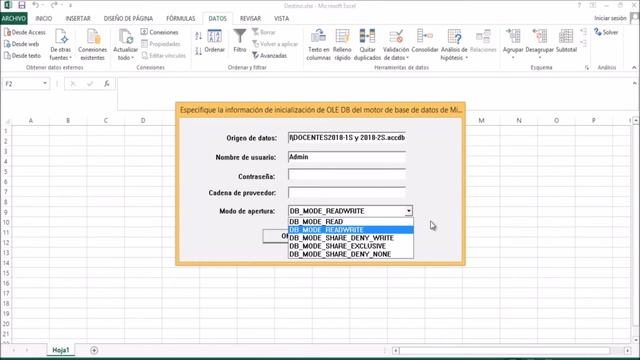Click Texto en columnas

[x=318, y=45]
